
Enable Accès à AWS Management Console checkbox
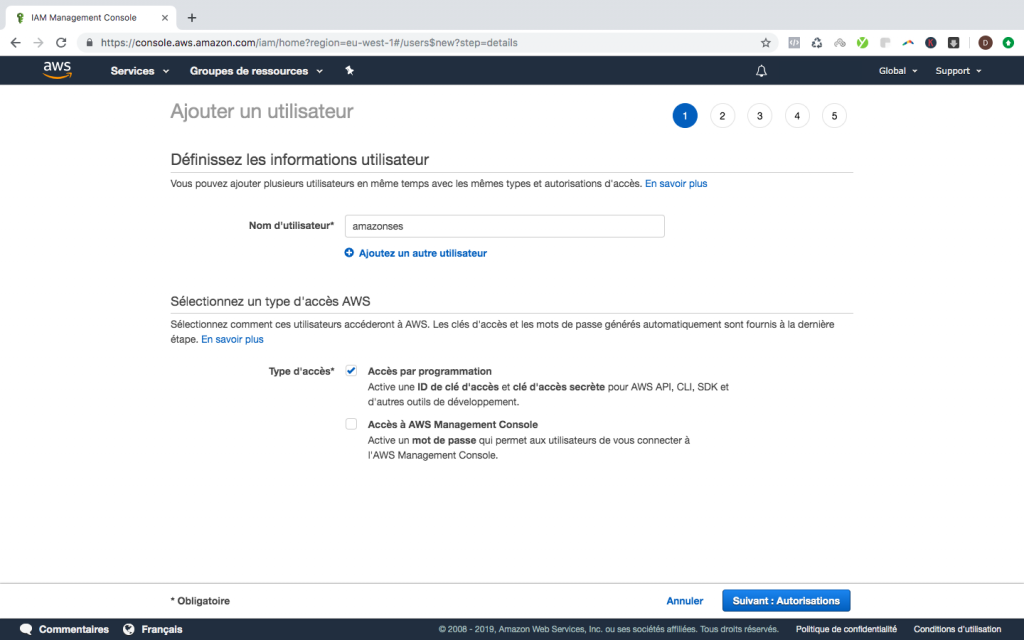pos(351,424)
